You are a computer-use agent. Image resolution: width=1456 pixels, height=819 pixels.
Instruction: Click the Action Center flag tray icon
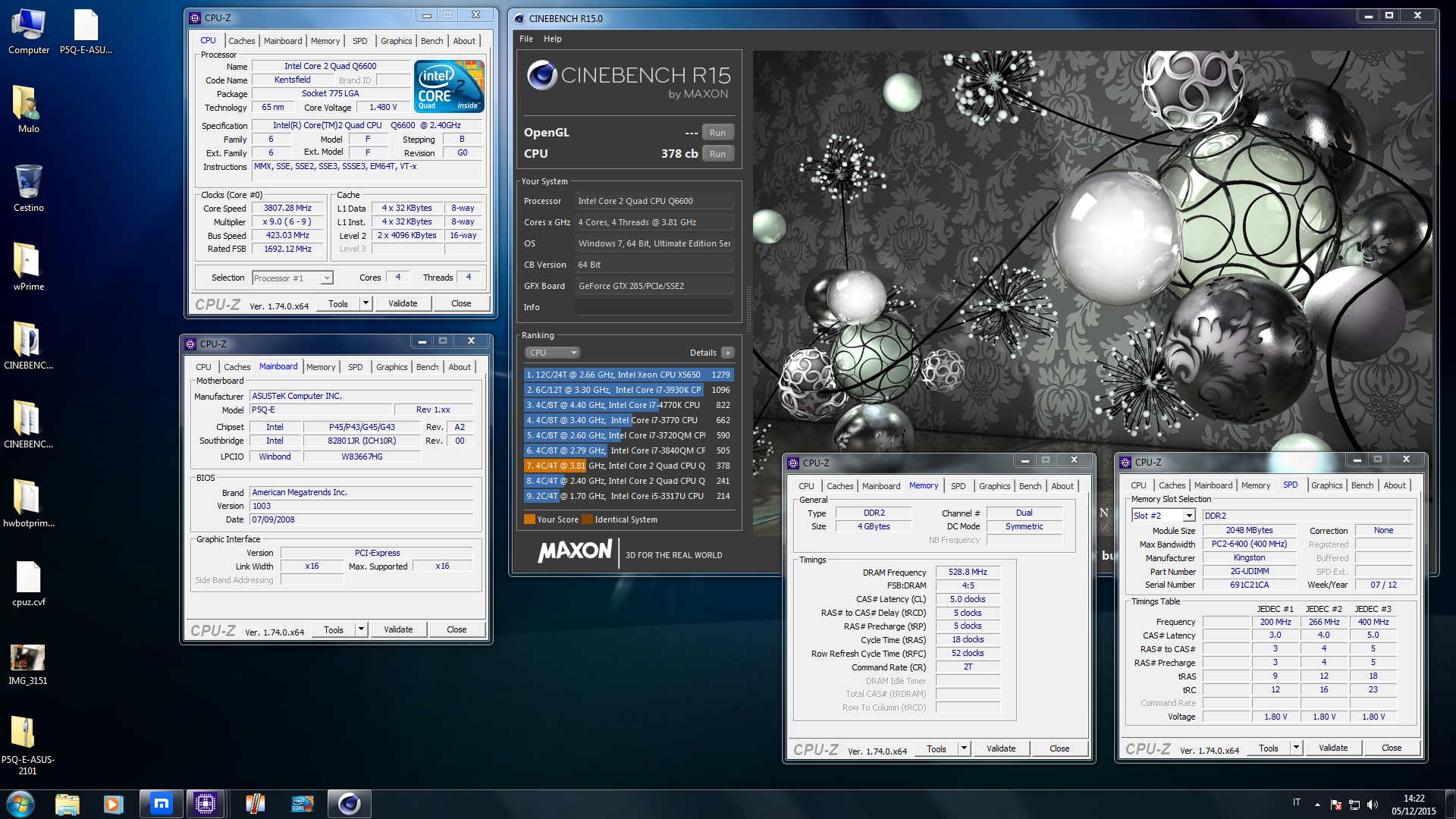point(1336,805)
